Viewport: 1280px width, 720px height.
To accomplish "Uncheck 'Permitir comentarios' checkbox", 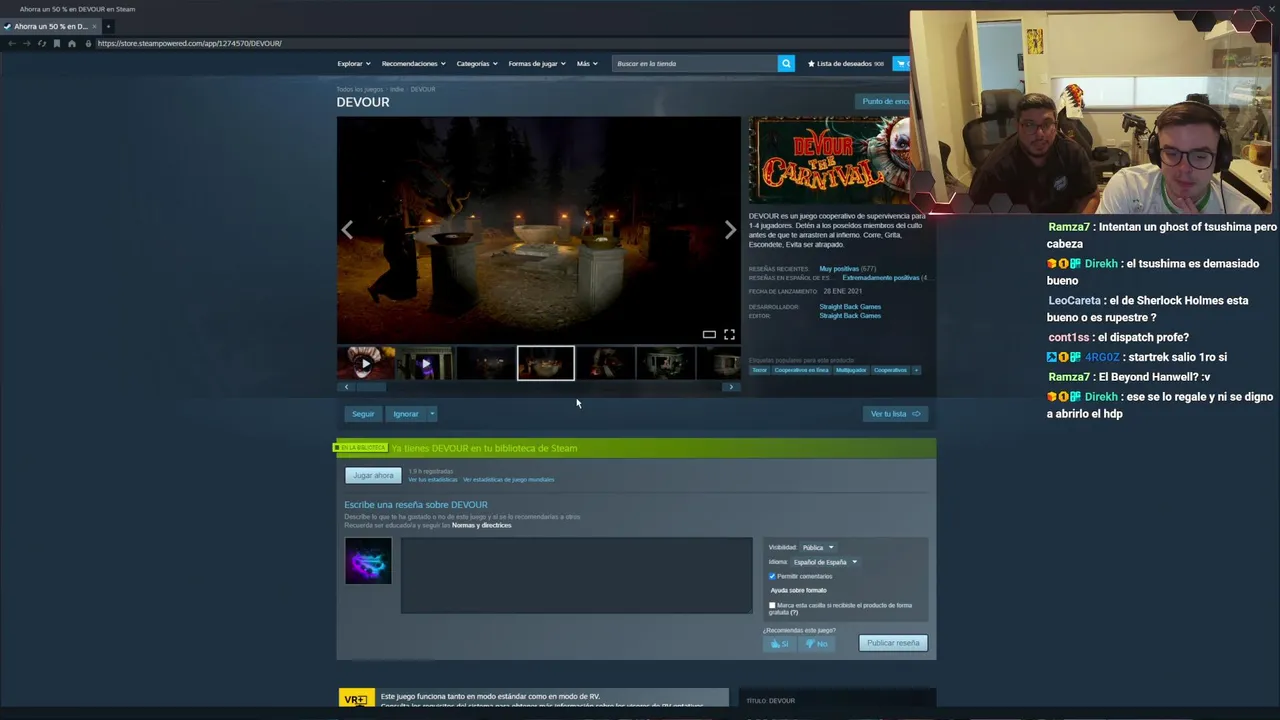I will pos(772,576).
